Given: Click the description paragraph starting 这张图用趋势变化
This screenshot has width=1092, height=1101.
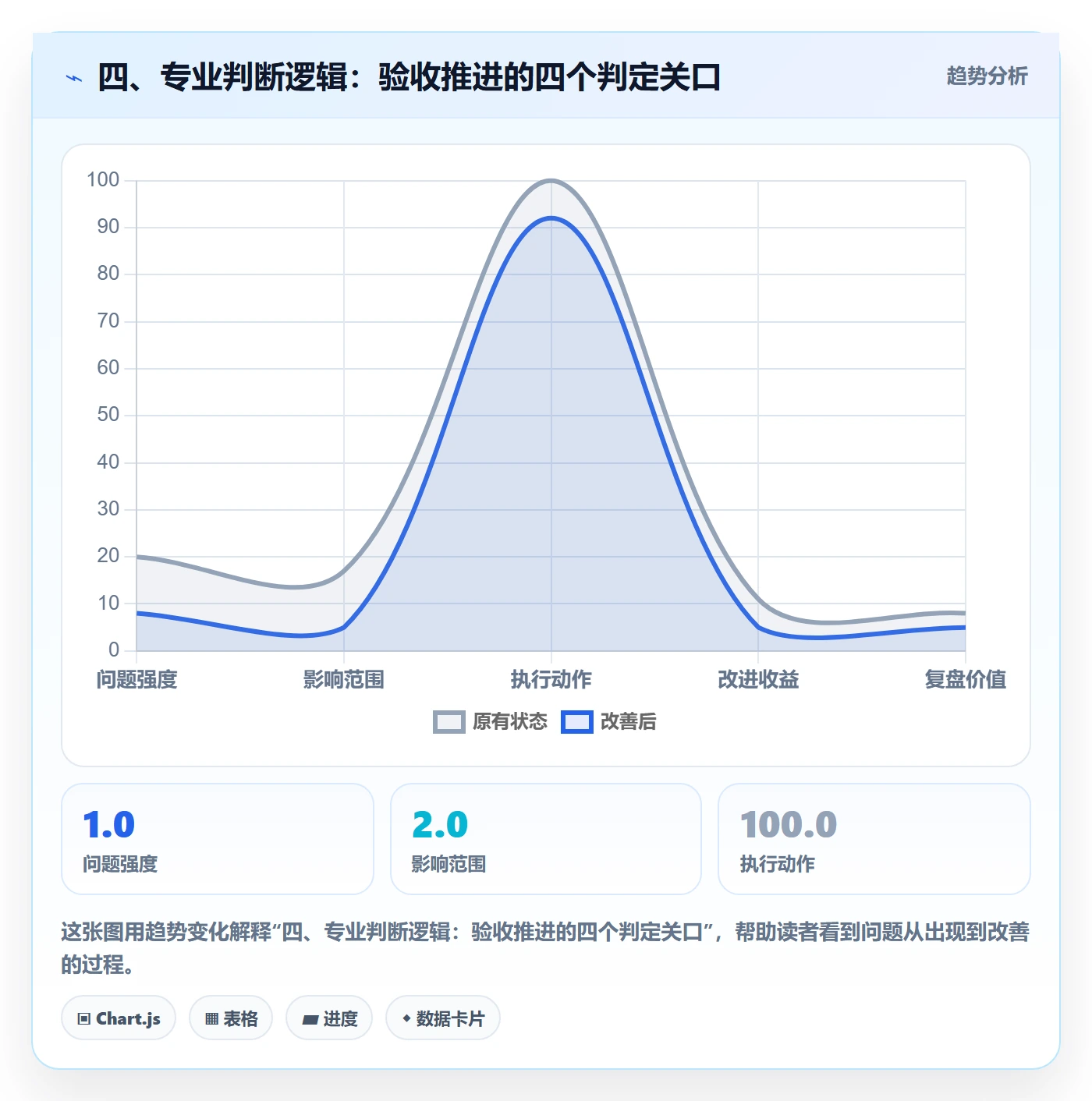Looking at the screenshot, I should click(545, 948).
